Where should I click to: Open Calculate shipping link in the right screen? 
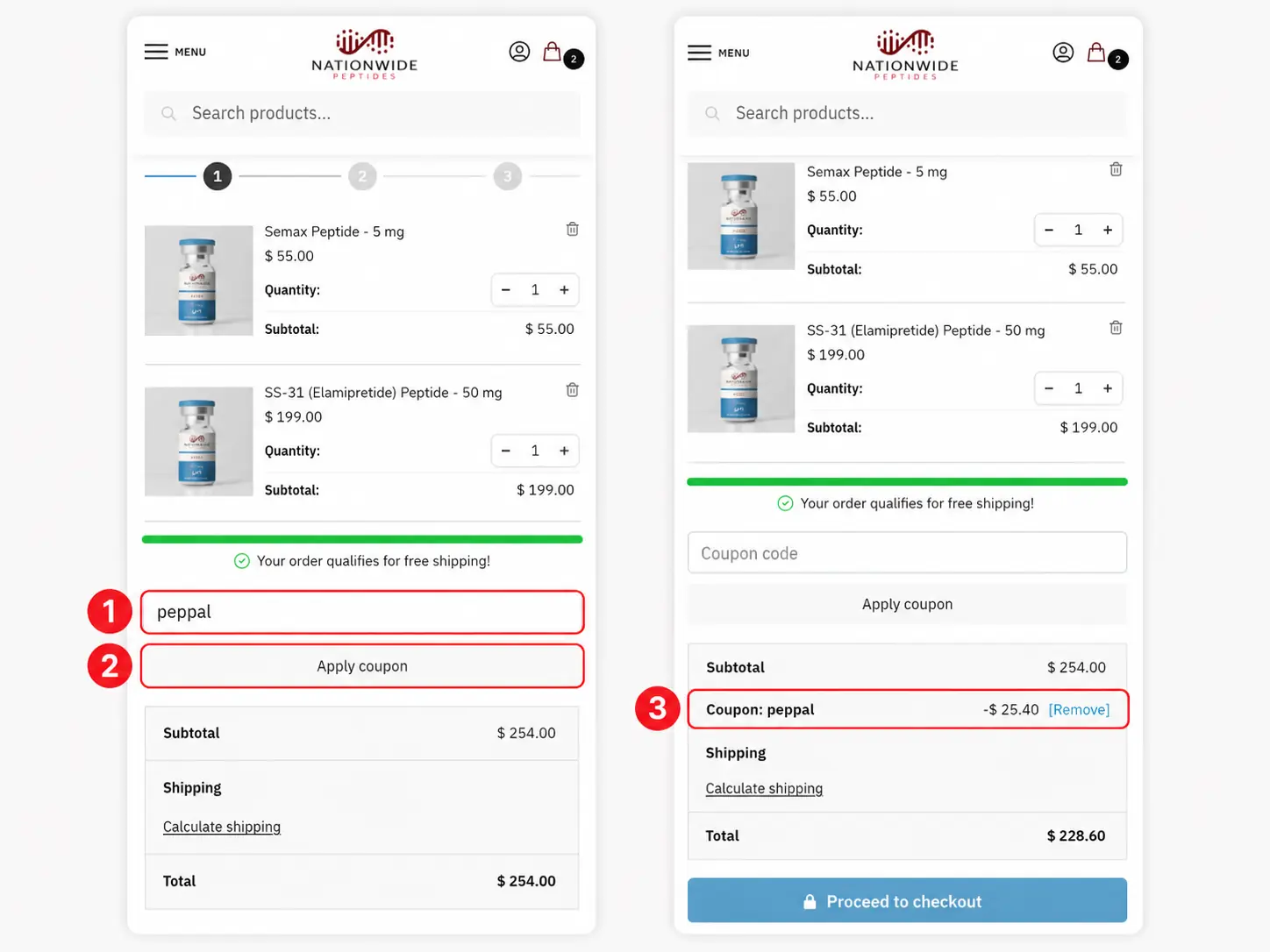(764, 789)
